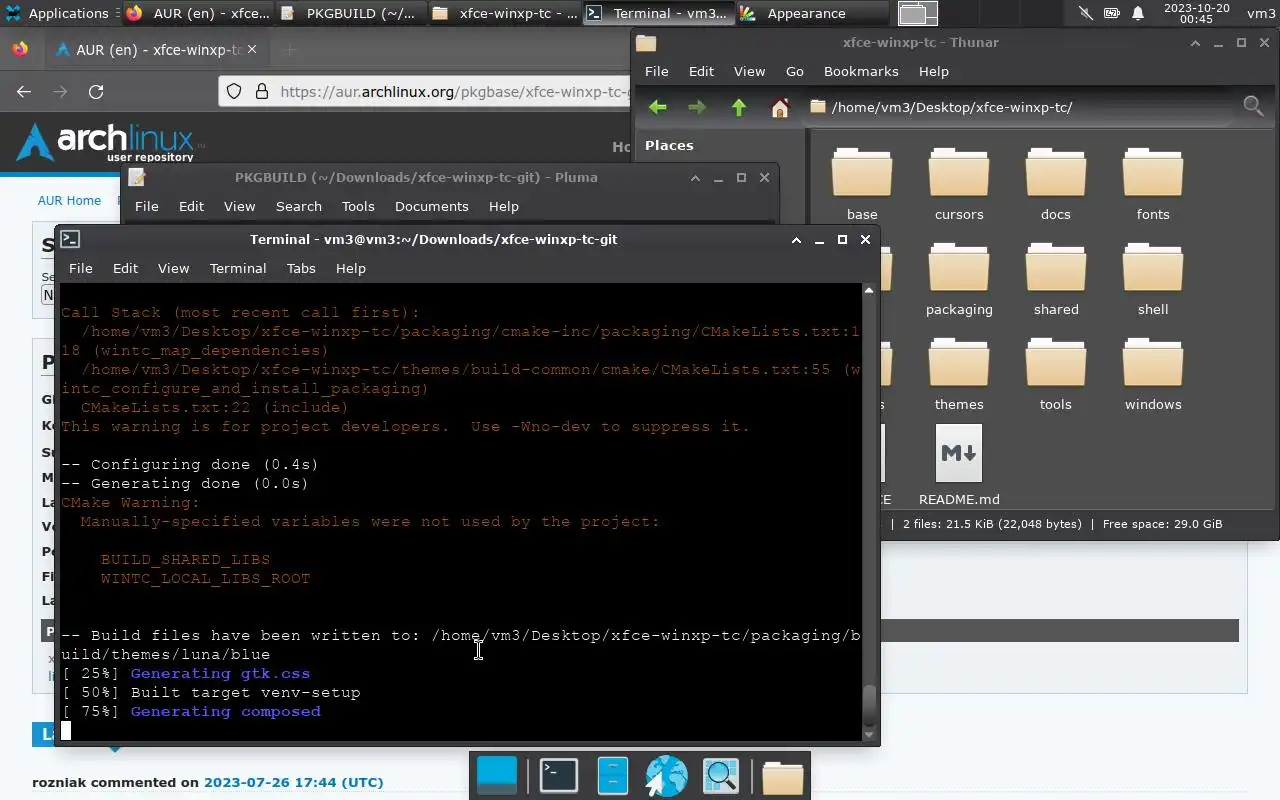The height and width of the screenshot is (800, 1280).
Task: Click the terminal scrollbar up arrow
Action: (869, 290)
